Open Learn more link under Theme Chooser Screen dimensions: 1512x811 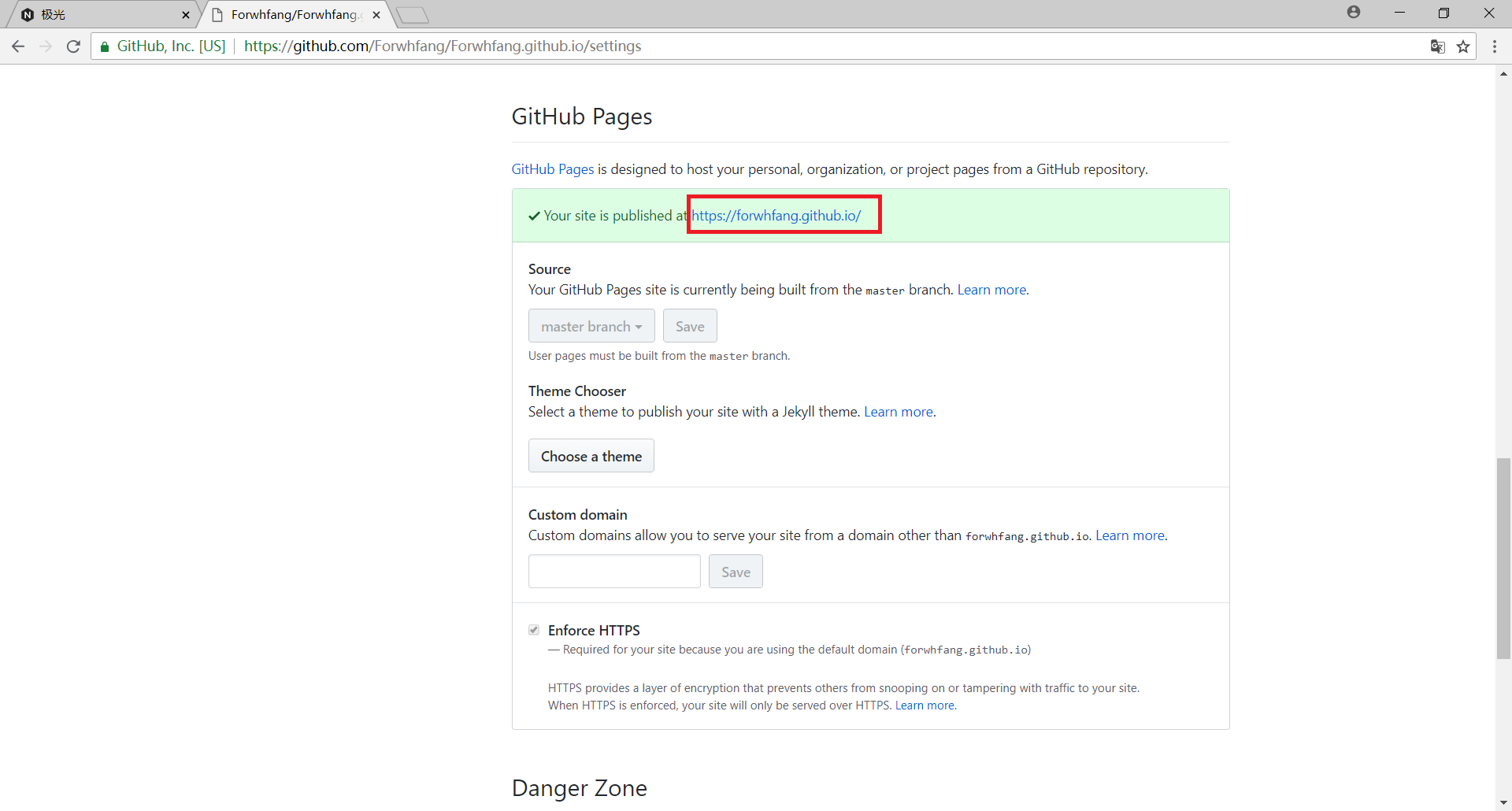(x=899, y=412)
